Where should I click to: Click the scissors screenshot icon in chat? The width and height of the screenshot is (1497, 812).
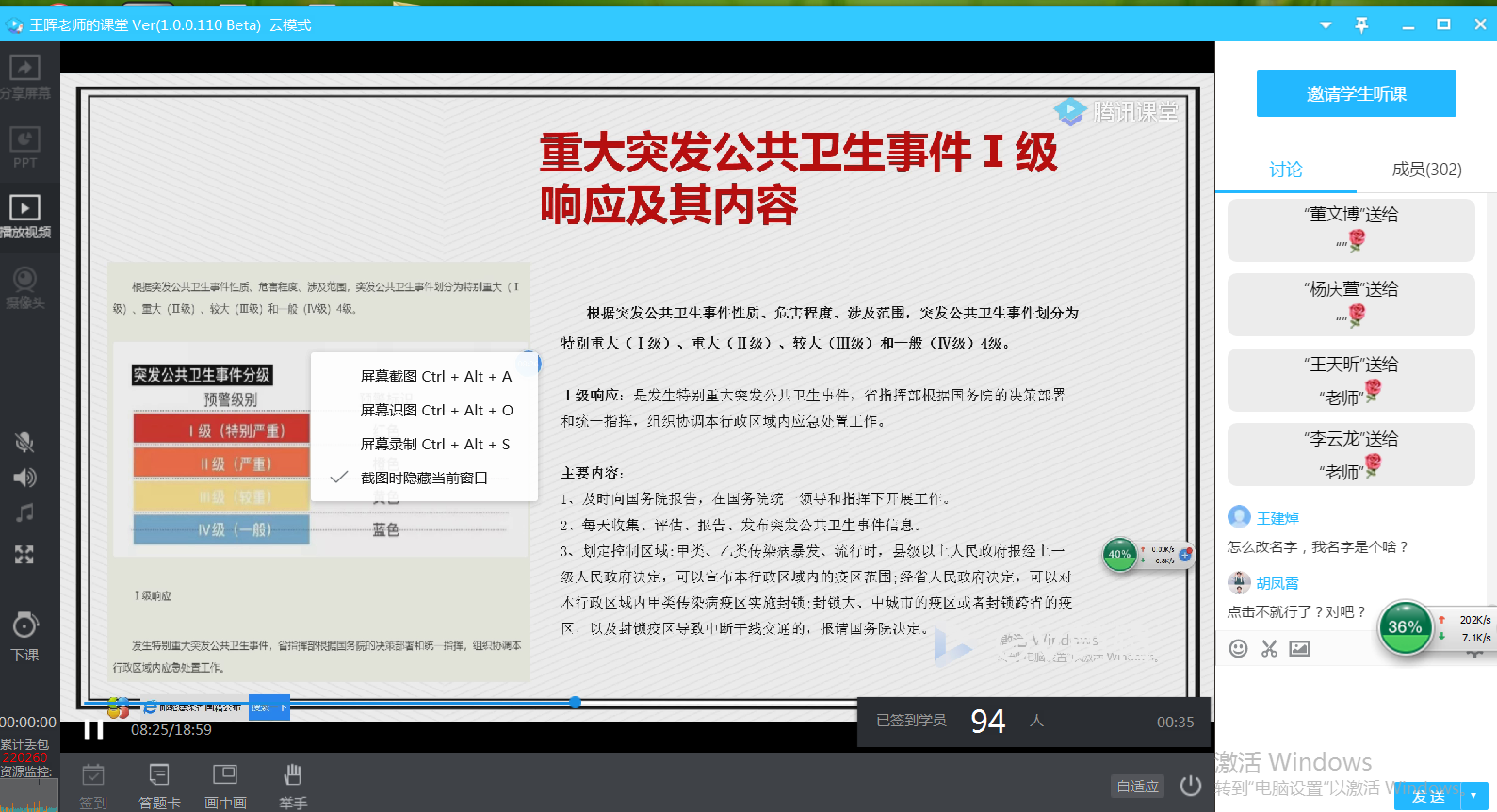pyautogui.click(x=1269, y=648)
